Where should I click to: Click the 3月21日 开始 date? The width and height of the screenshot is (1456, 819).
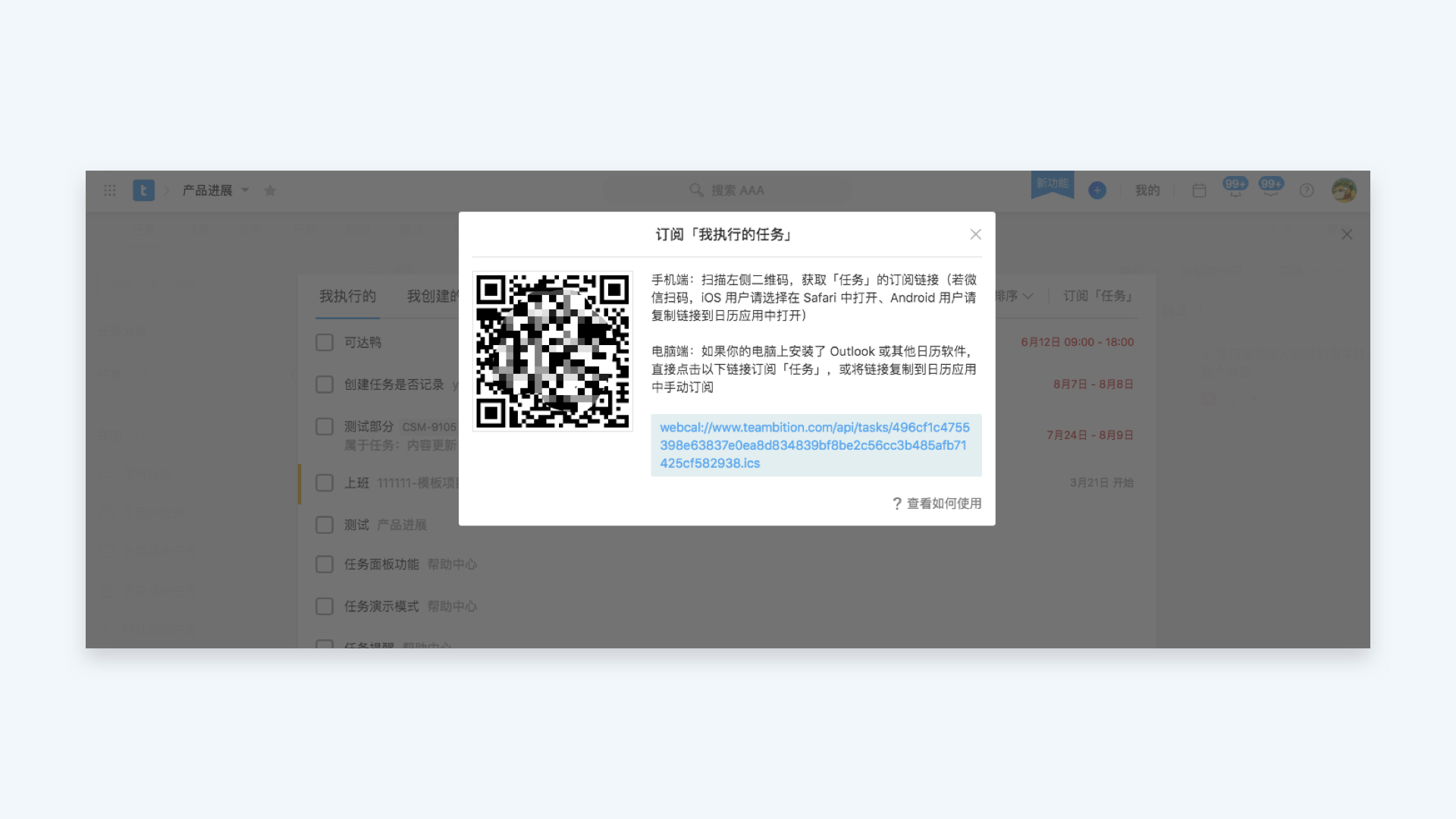[1101, 482]
